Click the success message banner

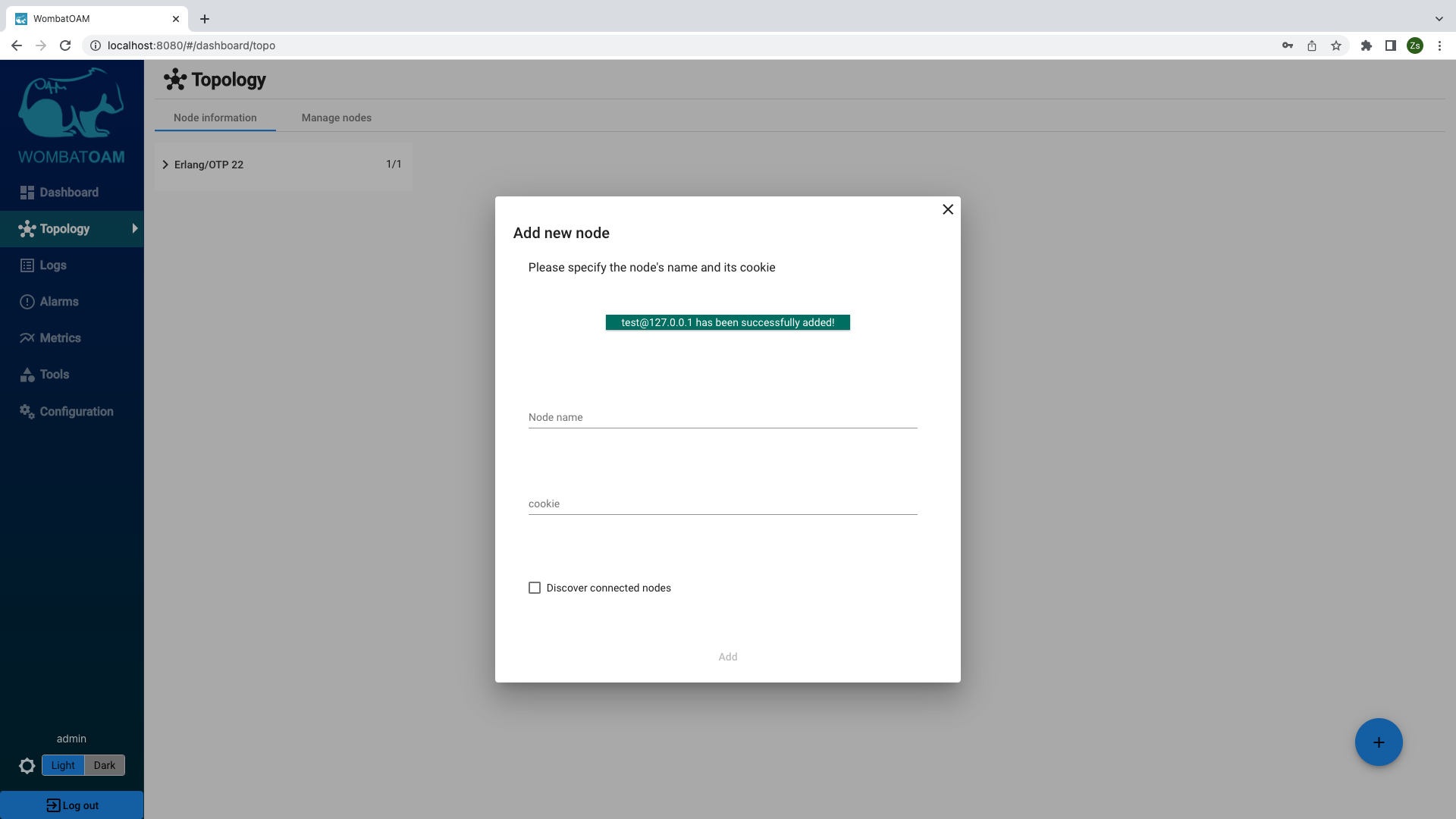pyautogui.click(x=728, y=322)
